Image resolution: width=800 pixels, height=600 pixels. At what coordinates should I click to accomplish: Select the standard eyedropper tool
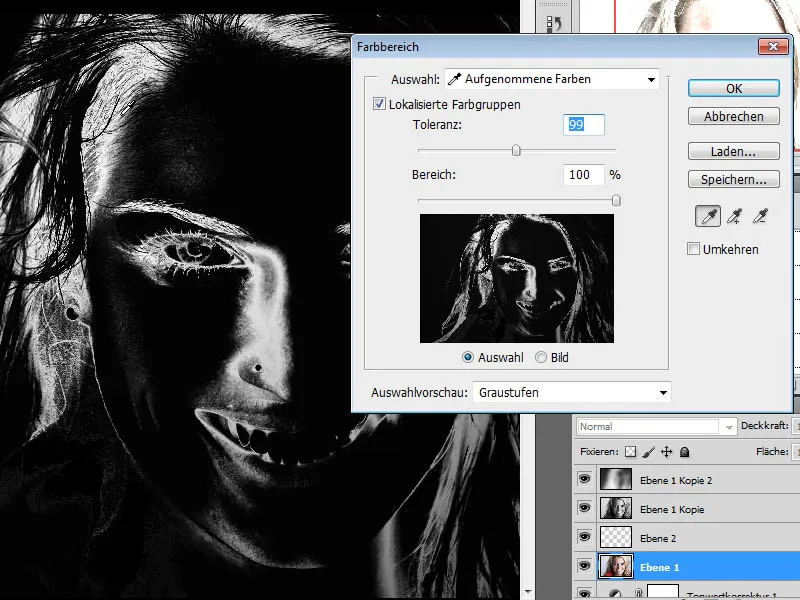click(709, 216)
